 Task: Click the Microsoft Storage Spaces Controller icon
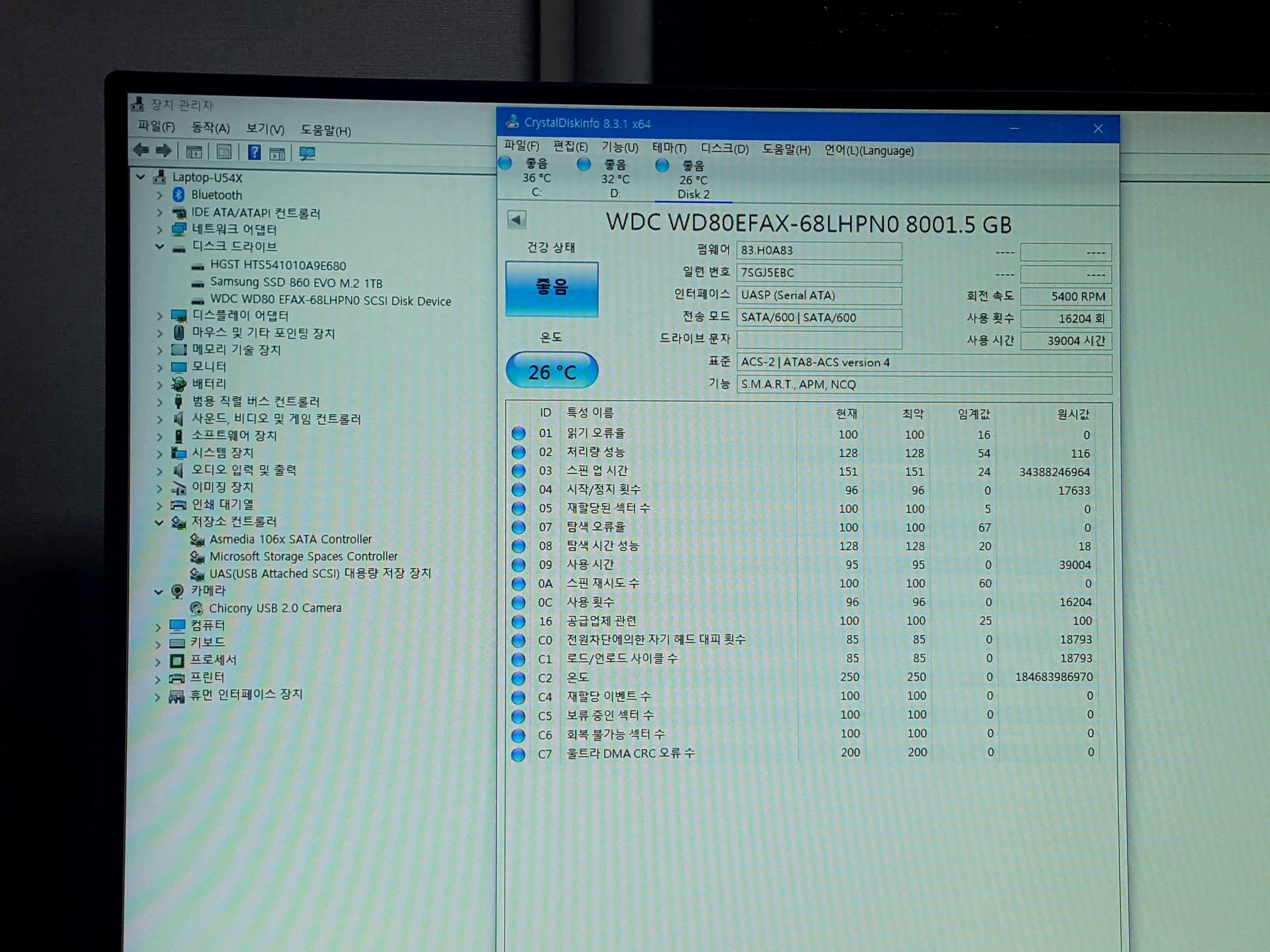pos(197,556)
